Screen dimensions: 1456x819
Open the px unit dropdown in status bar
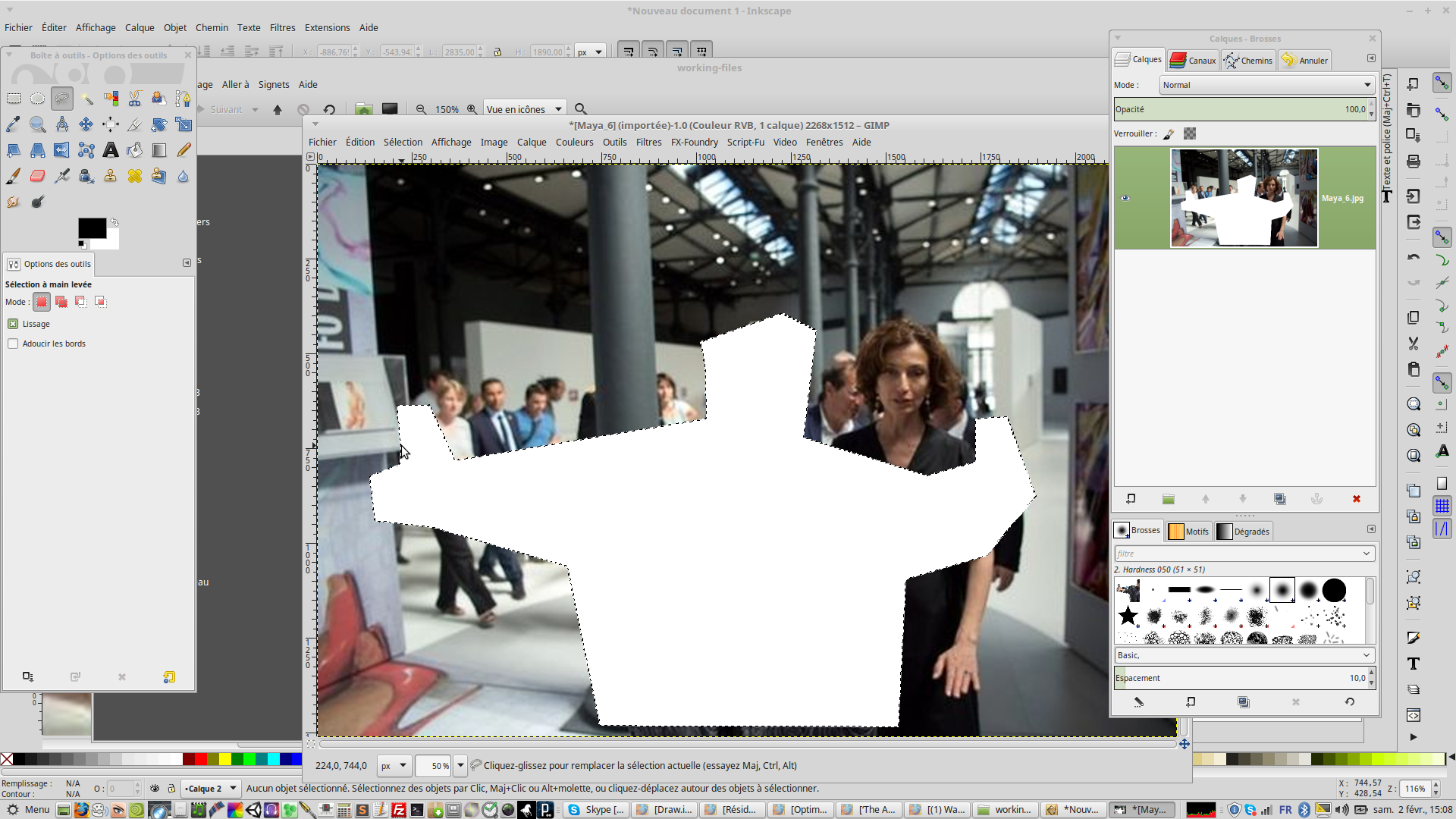(394, 766)
